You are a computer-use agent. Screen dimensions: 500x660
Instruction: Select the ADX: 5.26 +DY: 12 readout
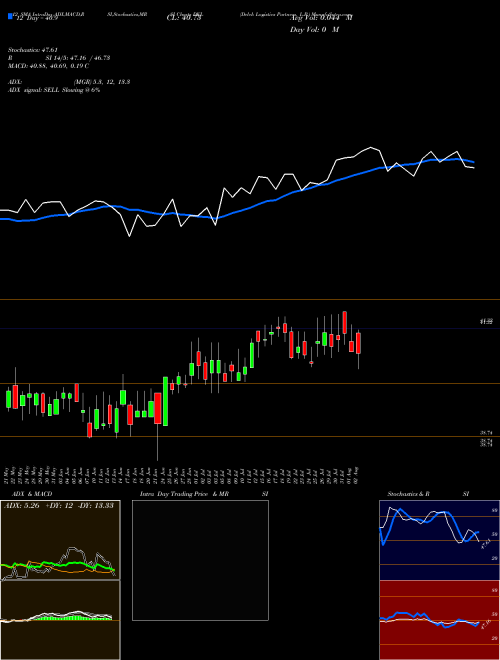[59, 506]
